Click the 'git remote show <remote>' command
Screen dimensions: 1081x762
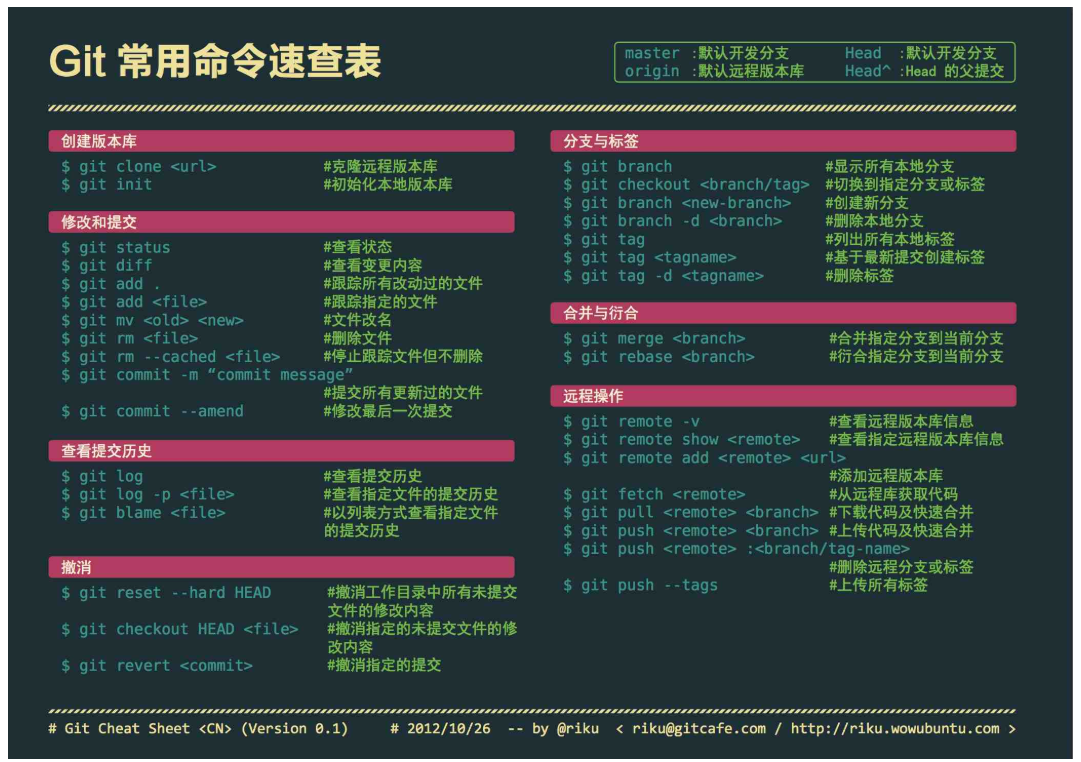[682, 440]
